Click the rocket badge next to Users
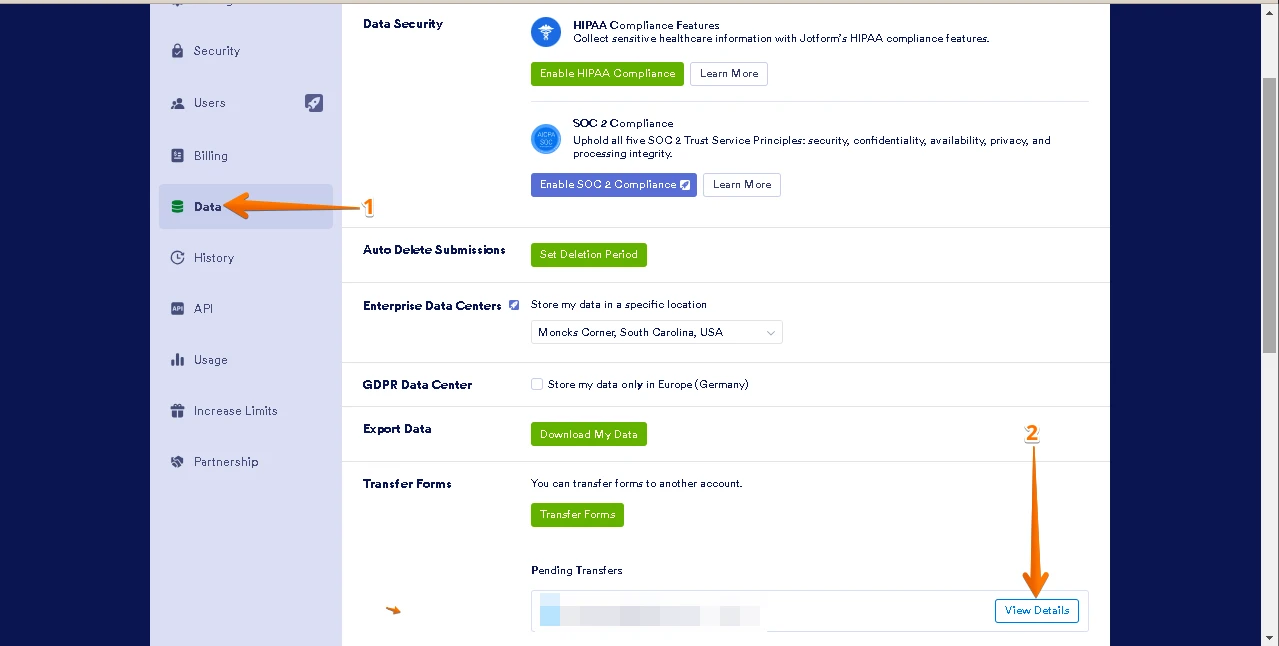Viewport: 1279px width, 646px height. click(x=314, y=103)
